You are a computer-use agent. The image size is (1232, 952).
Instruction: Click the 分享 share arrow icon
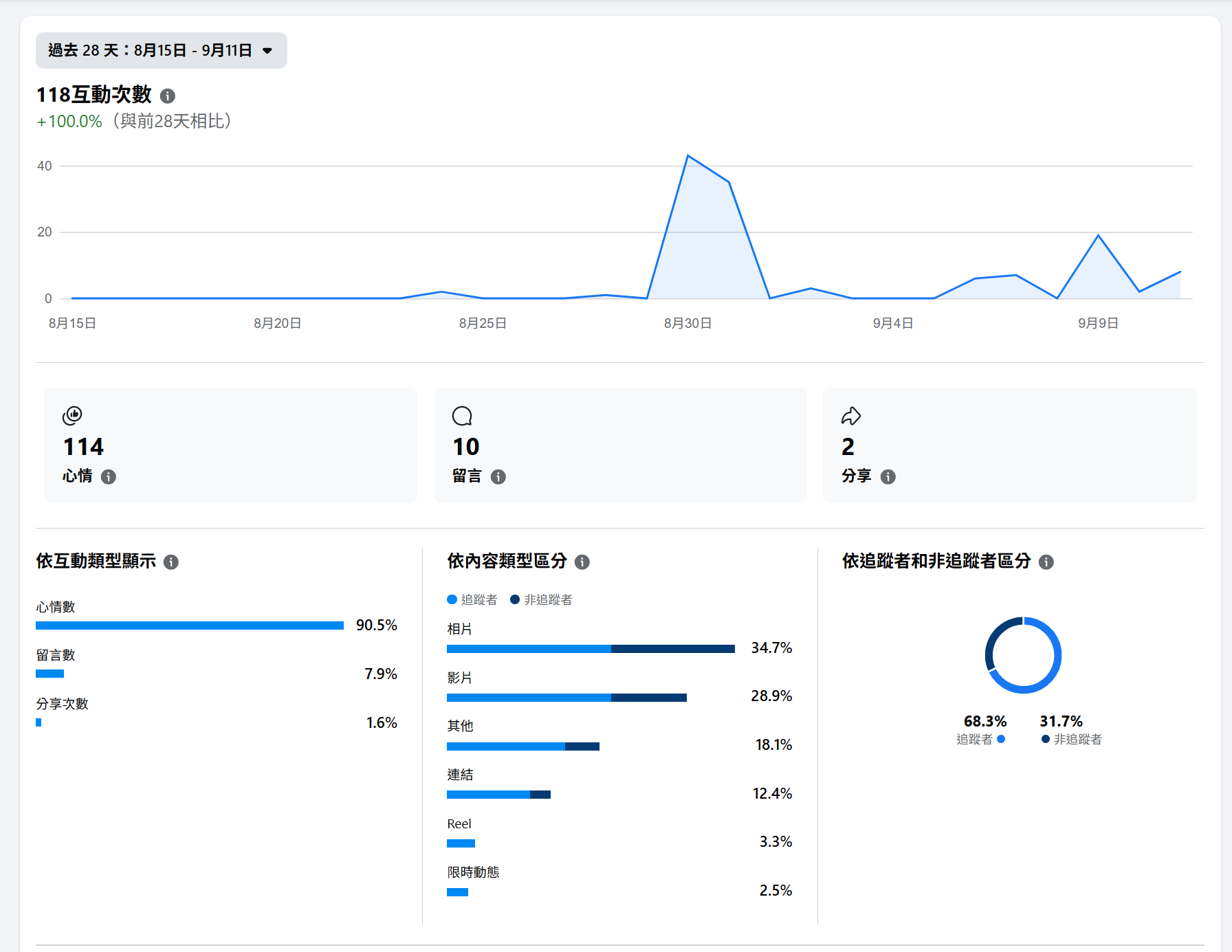(851, 415)
